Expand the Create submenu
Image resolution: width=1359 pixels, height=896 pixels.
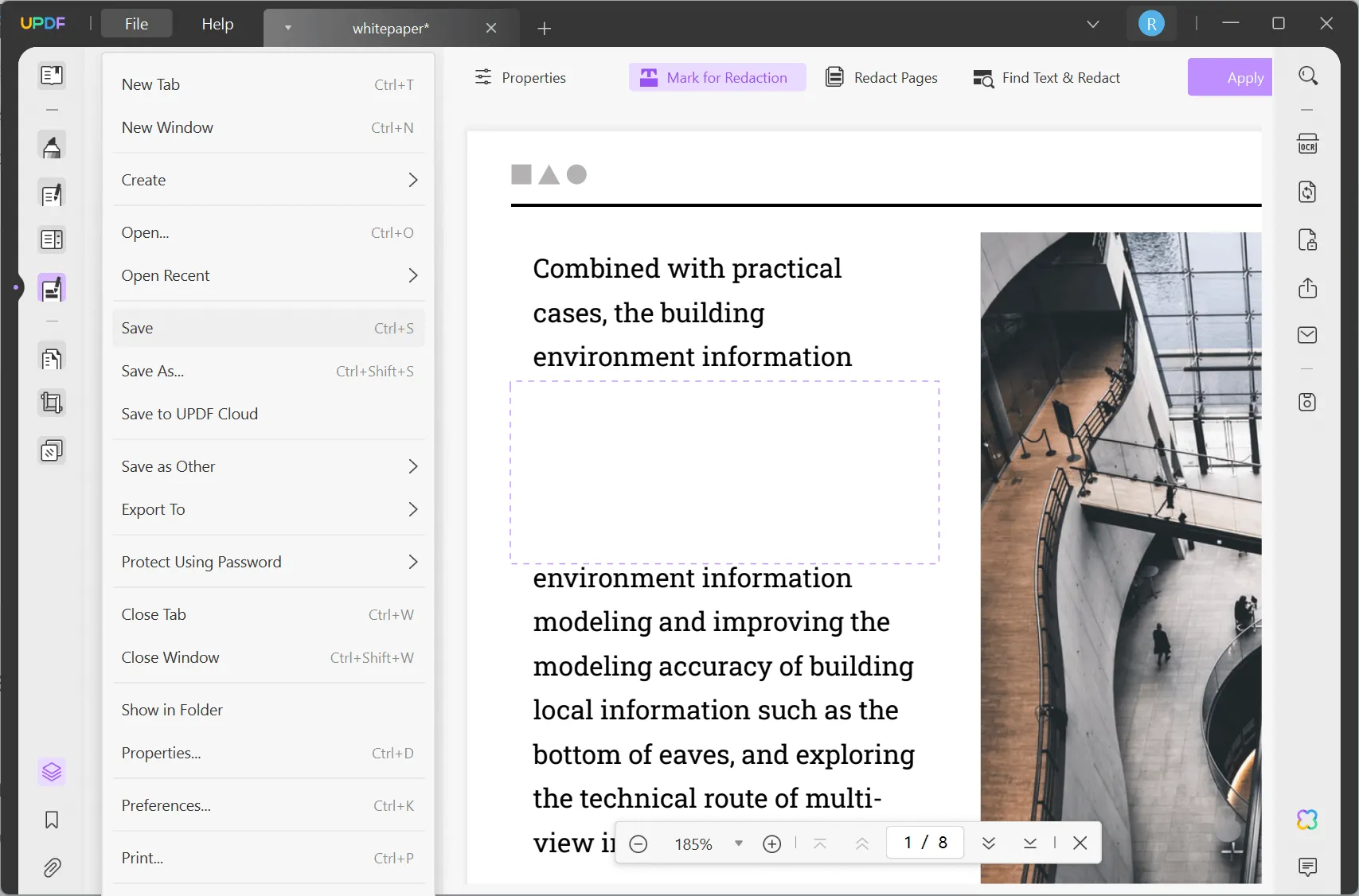tap(268, 180)
